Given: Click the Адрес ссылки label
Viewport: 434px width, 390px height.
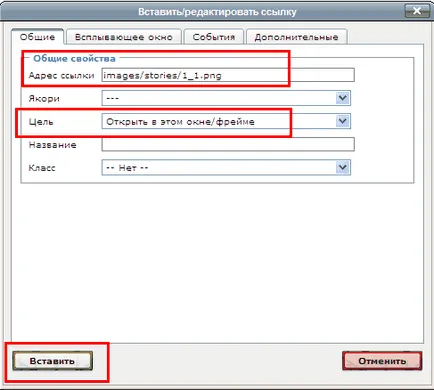Looking at the screenshot, I should [61, 76].
